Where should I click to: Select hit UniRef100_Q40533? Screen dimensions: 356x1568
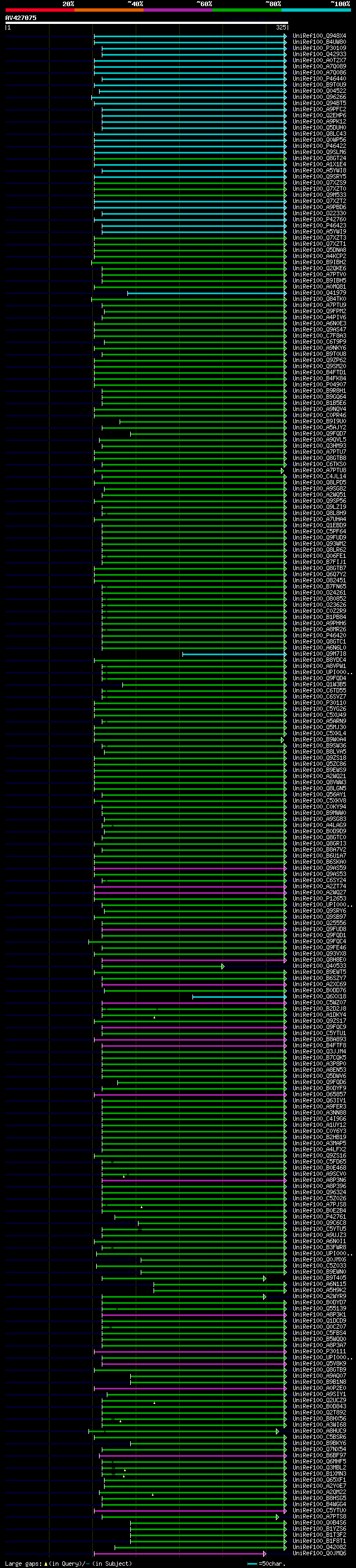pos(319,966)
